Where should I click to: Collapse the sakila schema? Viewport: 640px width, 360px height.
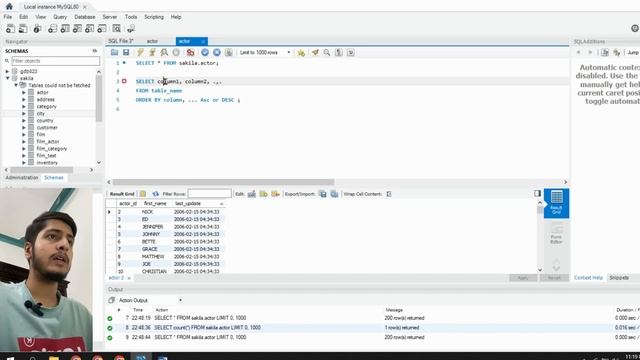point(7,78)
